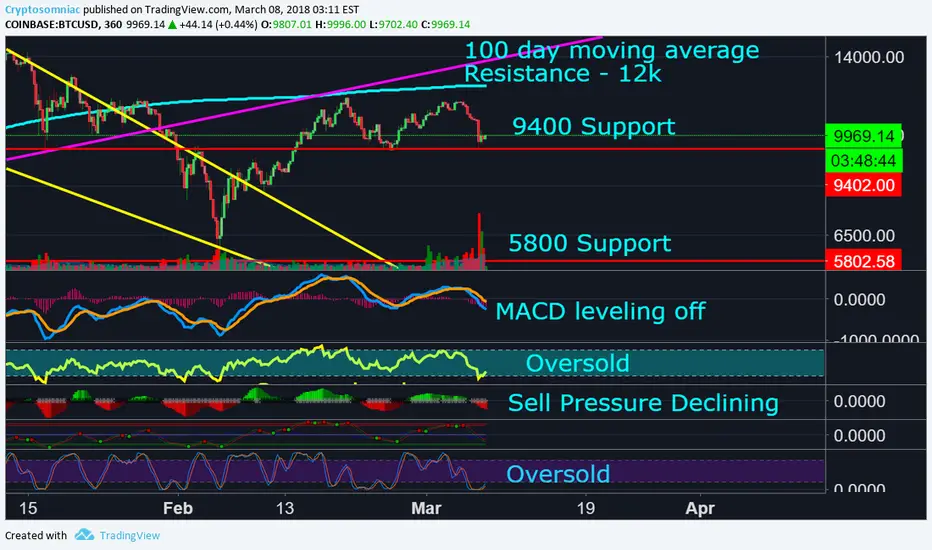The width and height of the screenshot is (932, 550).
Task: Select the red 9402.00 price label
Action: coord(863,185)
